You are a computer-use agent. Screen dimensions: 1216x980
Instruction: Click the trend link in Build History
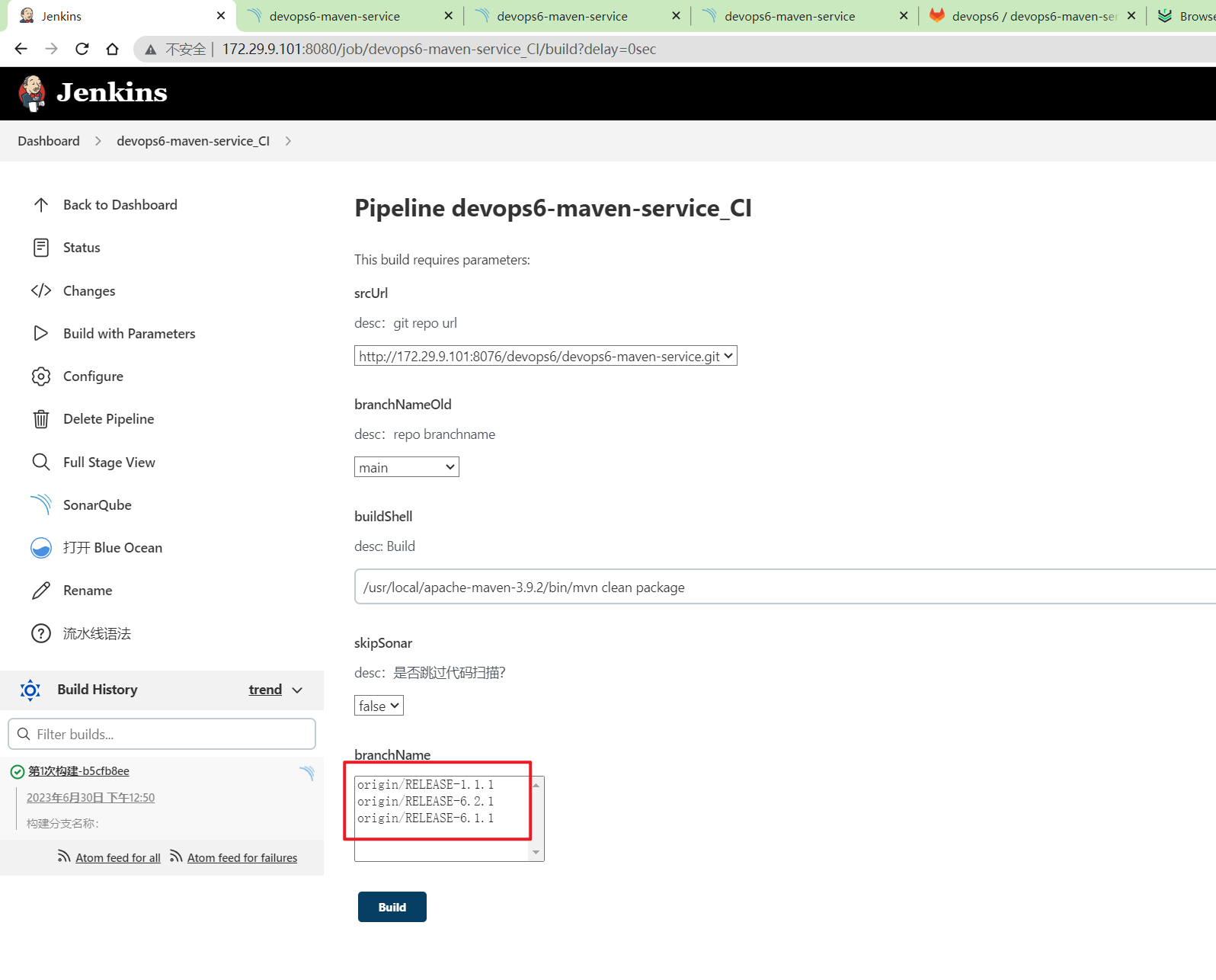[265, 690]
